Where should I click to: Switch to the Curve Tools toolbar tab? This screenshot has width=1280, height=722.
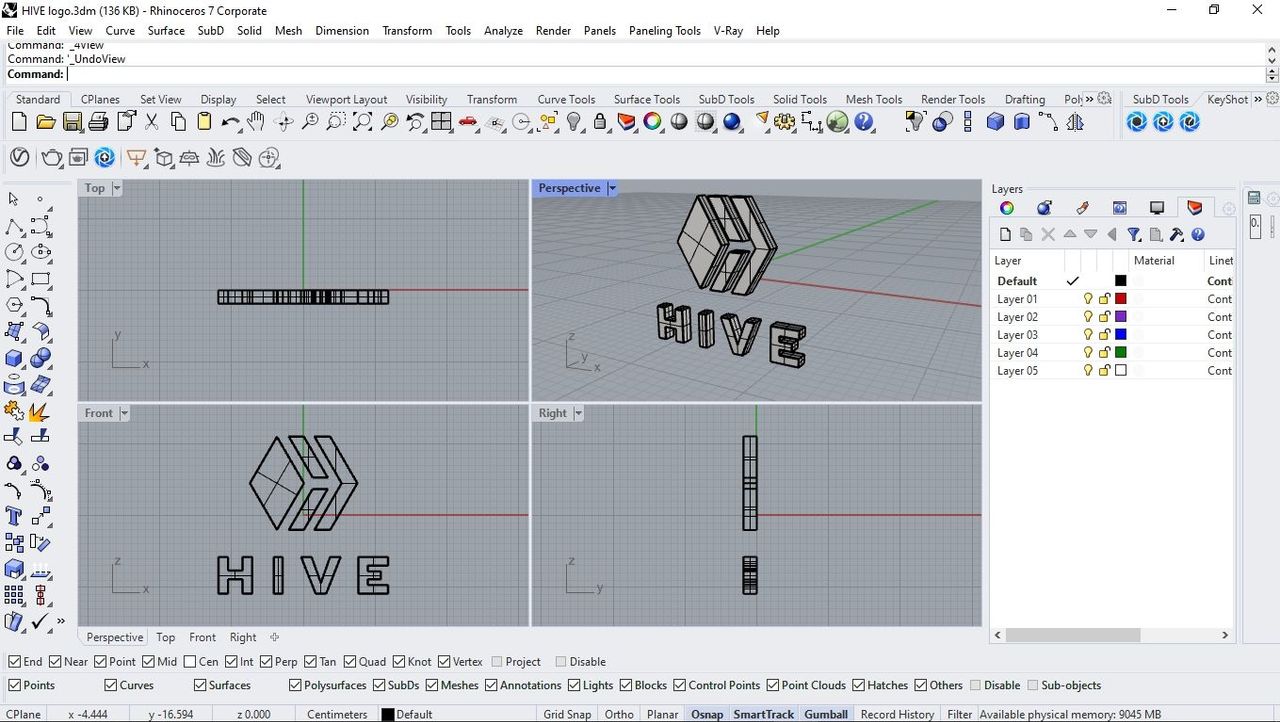click(566, 99)
